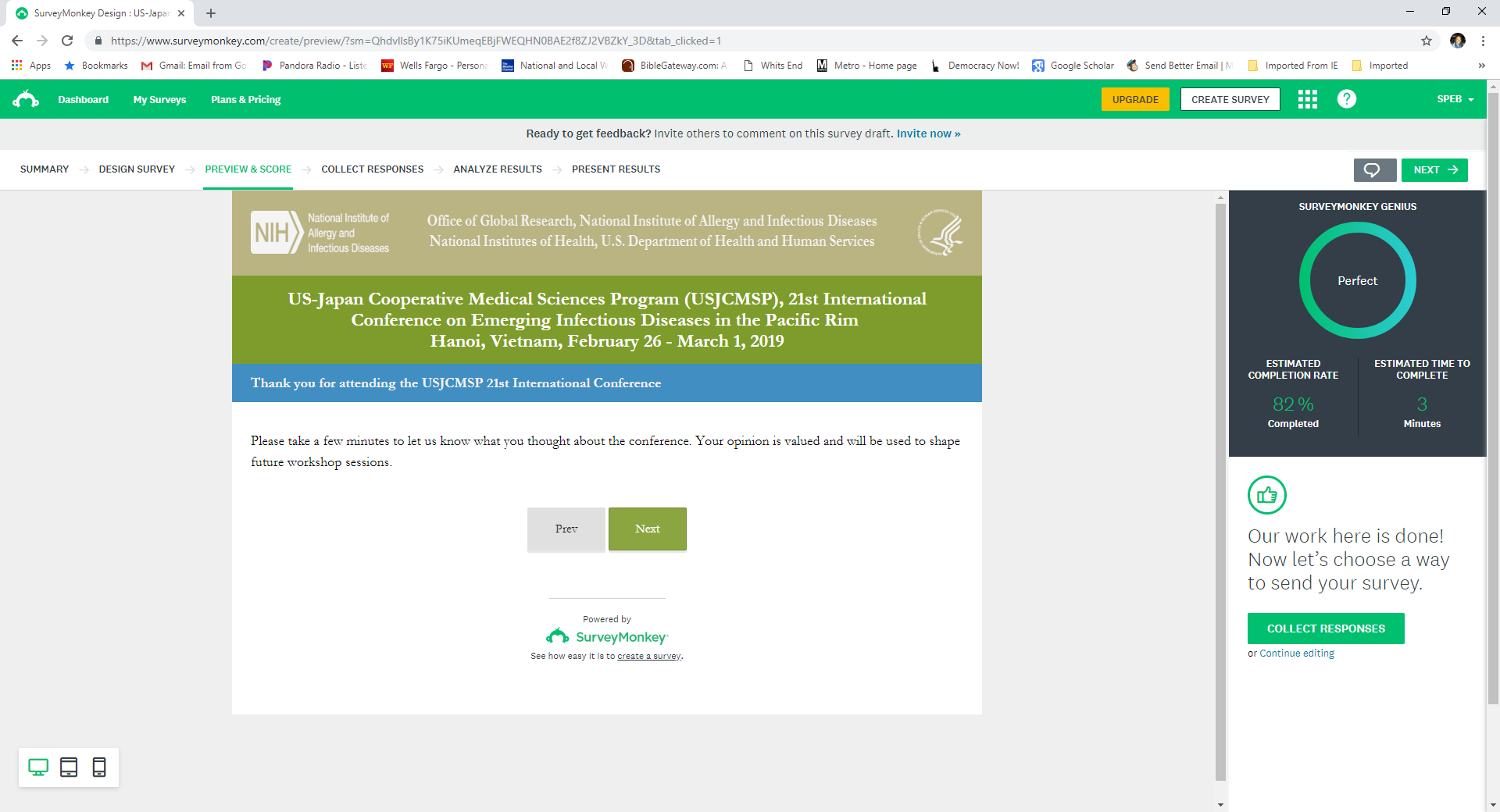Expand the SPEB account dropdown

pos(1455,99)
